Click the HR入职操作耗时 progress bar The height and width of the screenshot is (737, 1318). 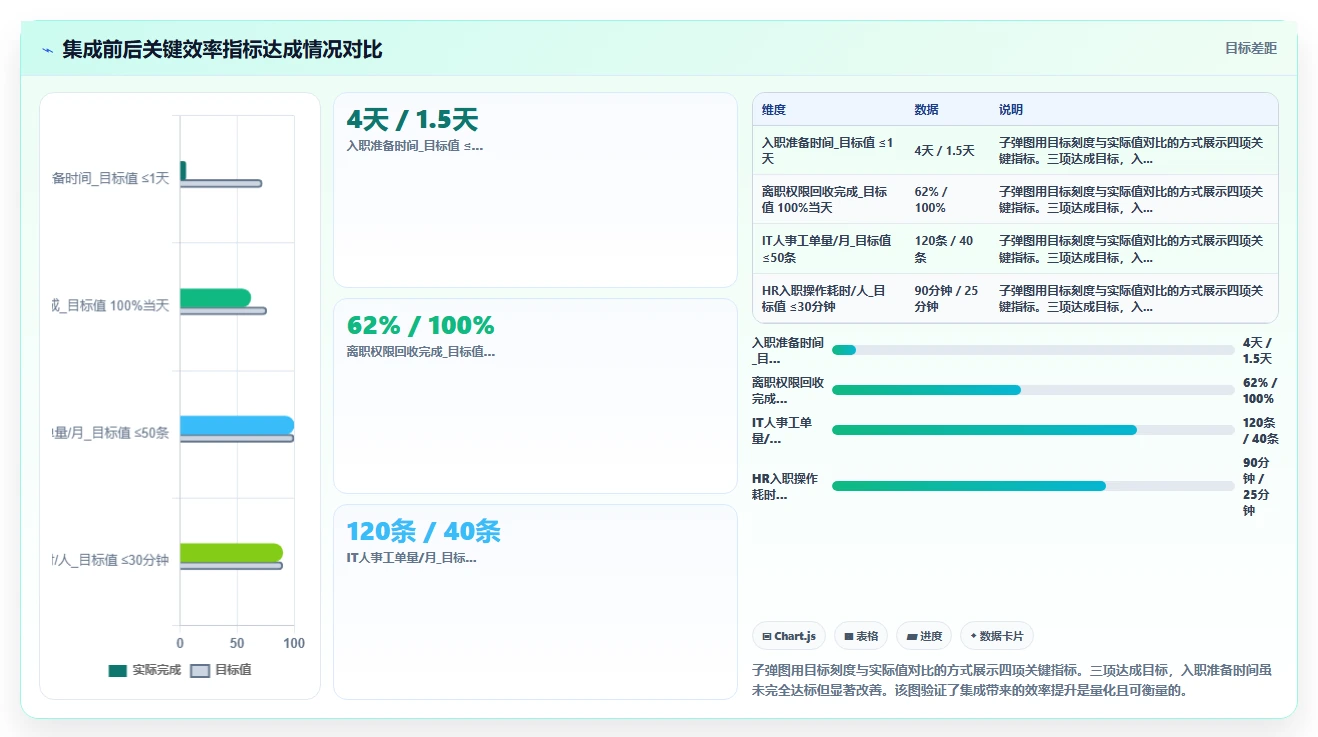point(1033,486)
